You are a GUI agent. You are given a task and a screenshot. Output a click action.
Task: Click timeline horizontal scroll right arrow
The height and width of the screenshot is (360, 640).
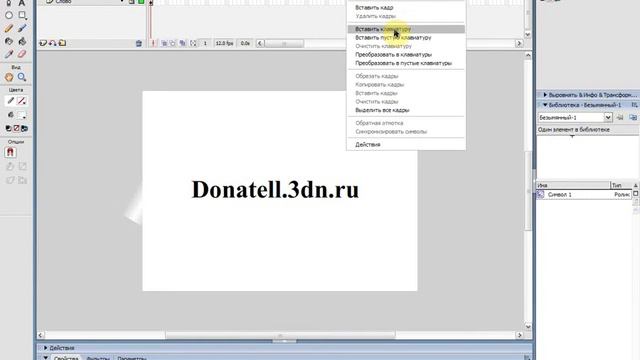[519, 43]
